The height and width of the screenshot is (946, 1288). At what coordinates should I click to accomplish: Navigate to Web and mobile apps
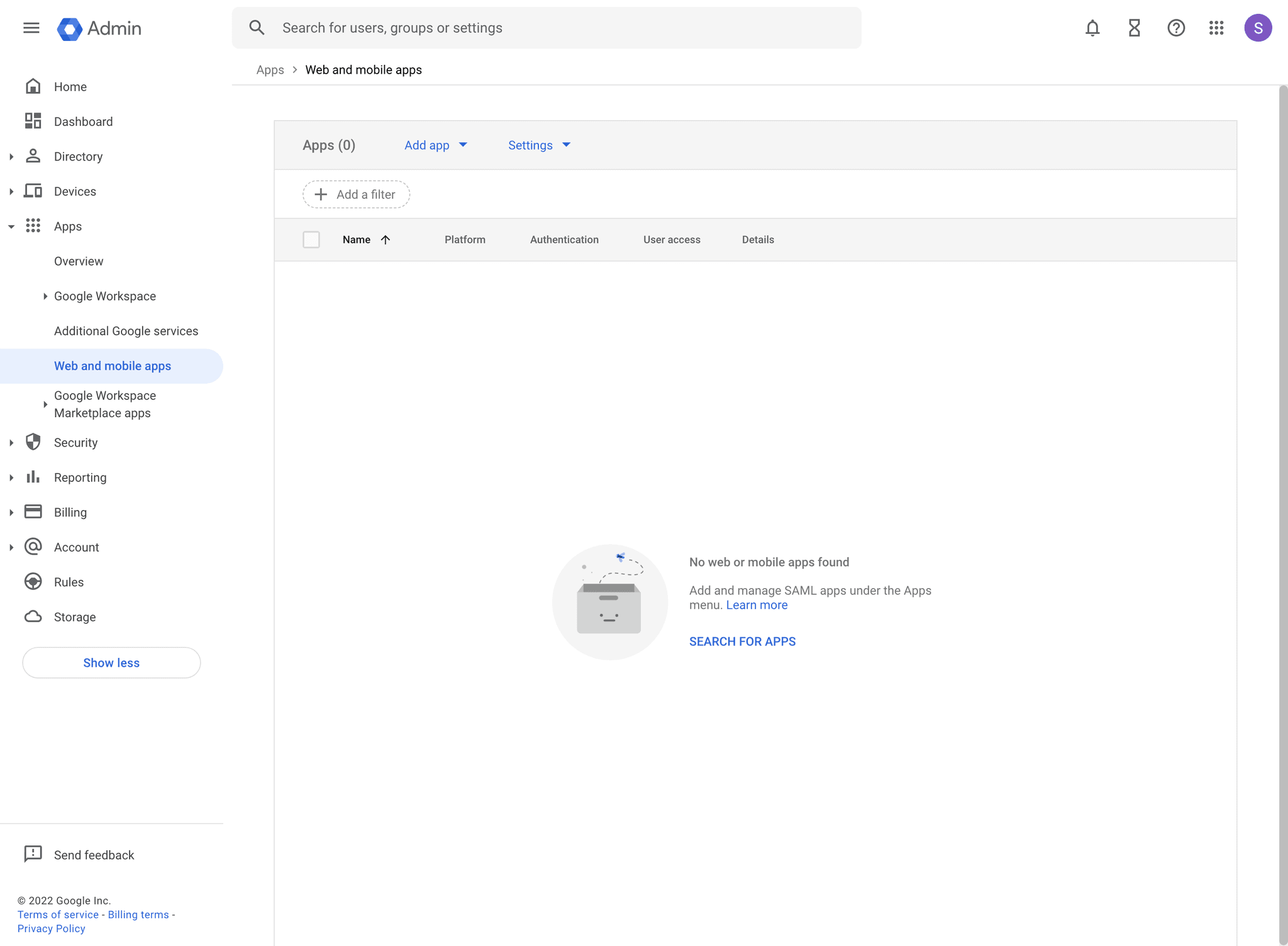(112, 365)
